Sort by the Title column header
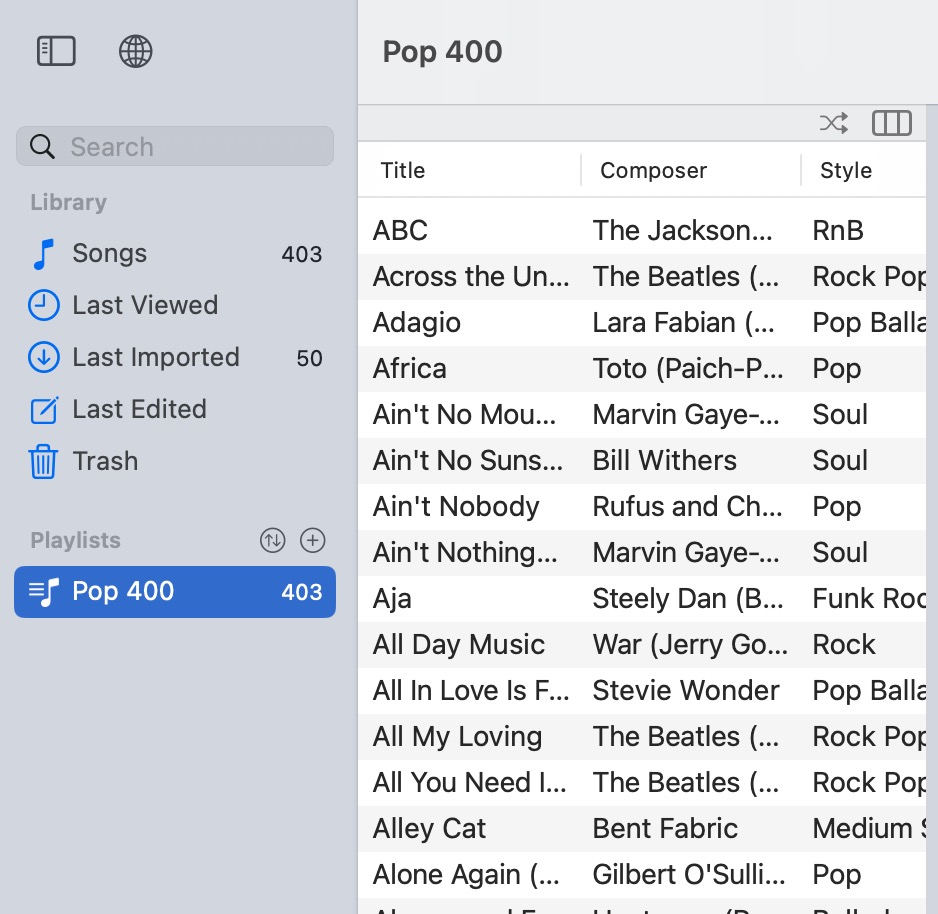938x914 pixels. [x=403, y=171]
